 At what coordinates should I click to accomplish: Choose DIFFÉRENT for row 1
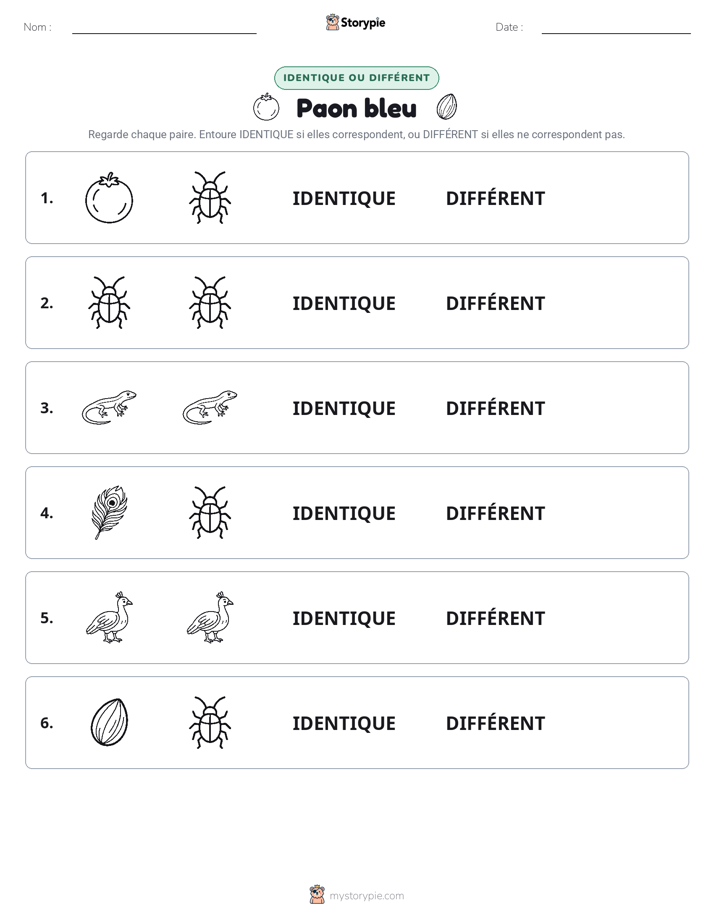point(495,199)
